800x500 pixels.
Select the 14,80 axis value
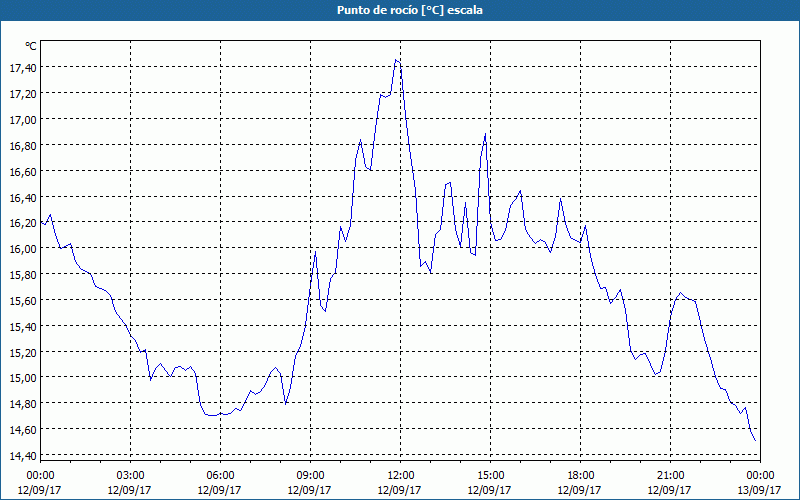click(x=23, y=404)
